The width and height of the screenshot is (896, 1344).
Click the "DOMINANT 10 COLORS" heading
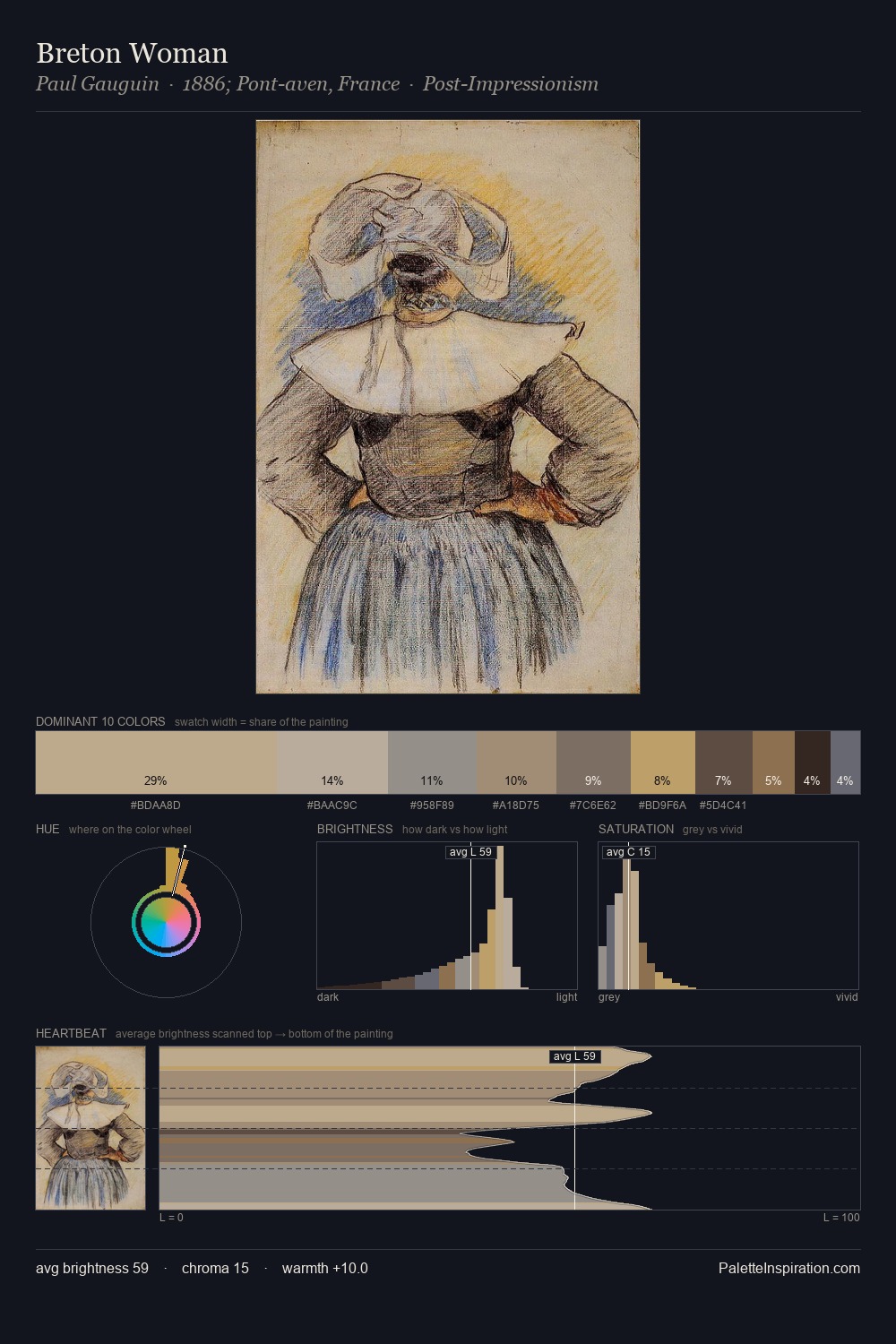tap(100, 721)
